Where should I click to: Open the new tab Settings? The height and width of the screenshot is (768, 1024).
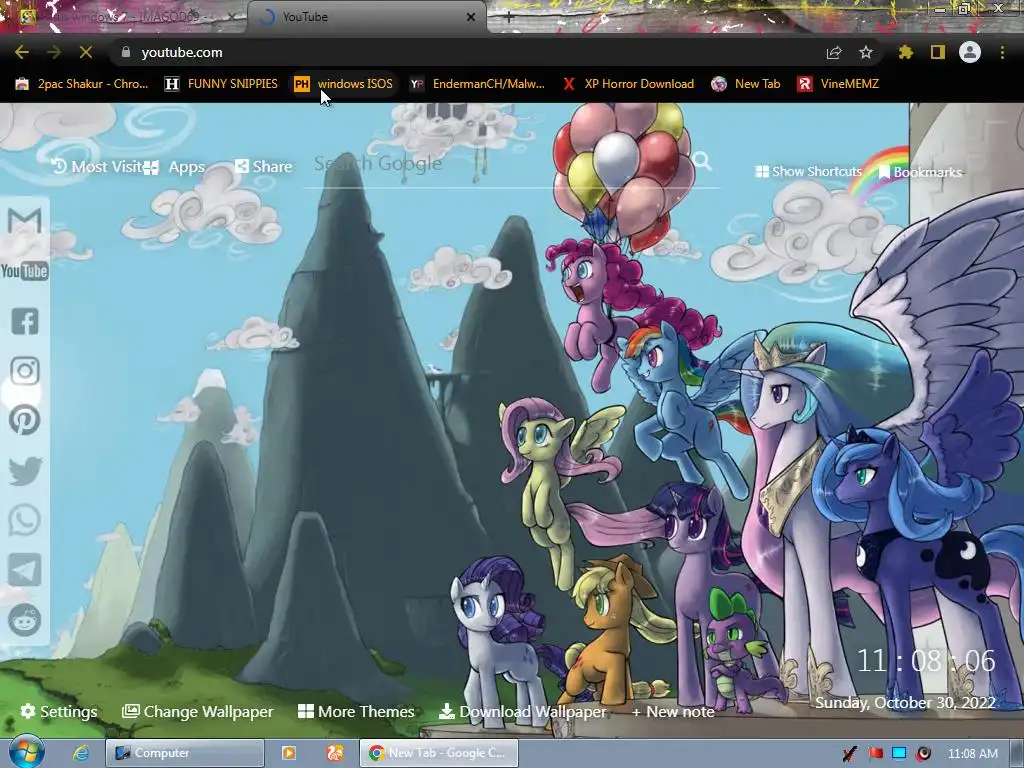[59, 711]
